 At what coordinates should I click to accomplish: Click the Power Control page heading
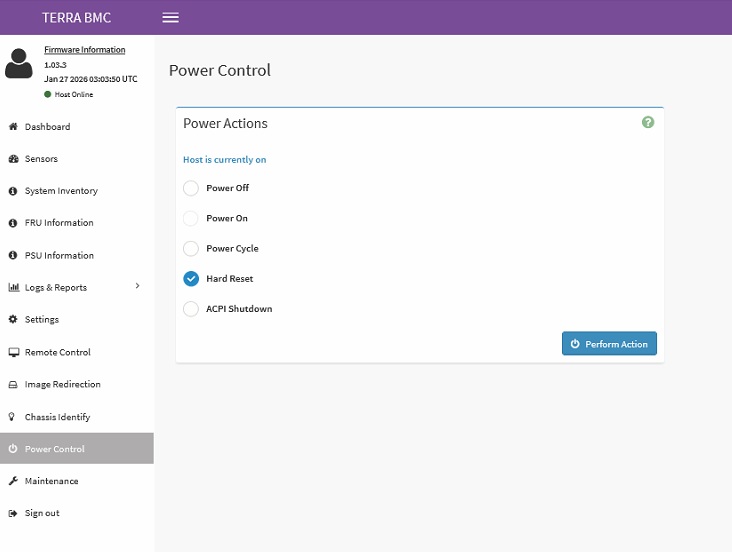[x=220, y=70]
